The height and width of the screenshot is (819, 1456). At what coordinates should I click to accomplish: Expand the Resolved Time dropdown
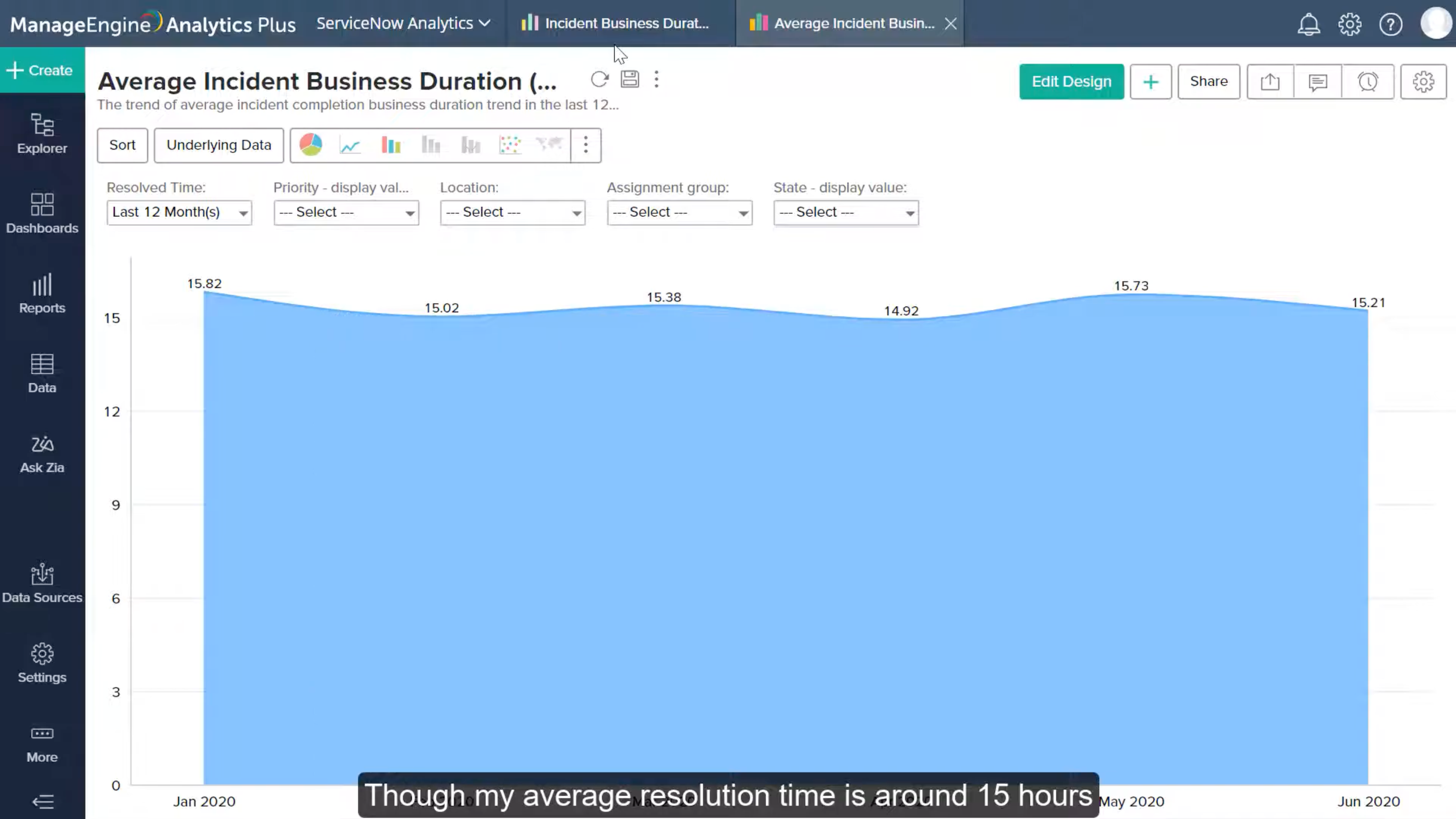point(179,213)
